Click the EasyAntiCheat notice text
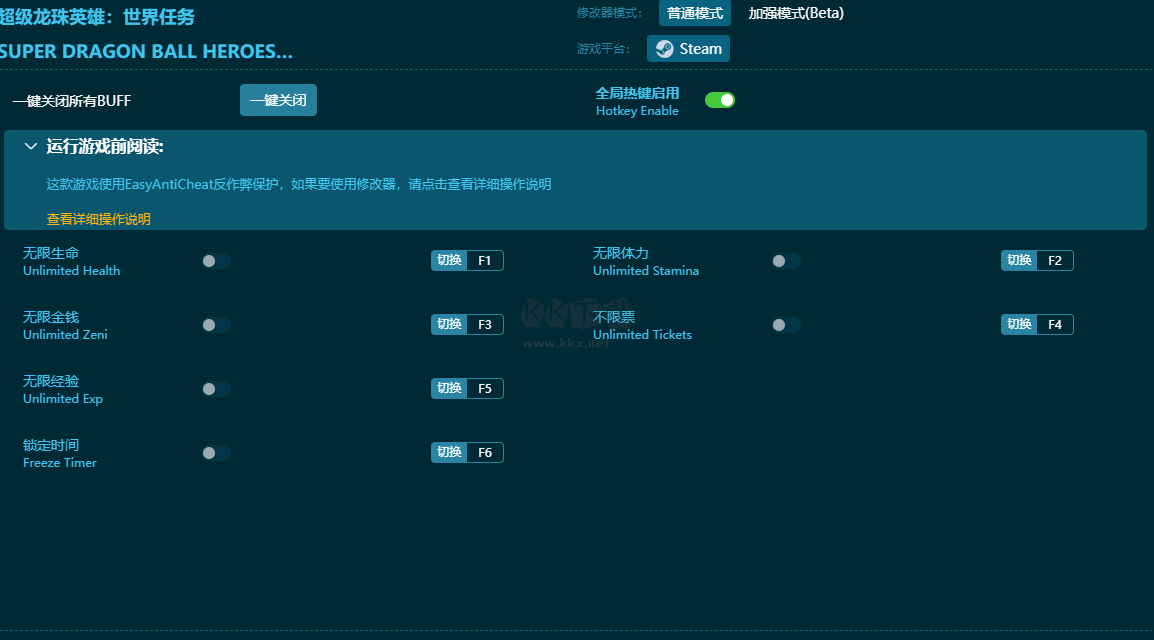This screenshot has height=640, width=1154. click(x=299, y=184)
